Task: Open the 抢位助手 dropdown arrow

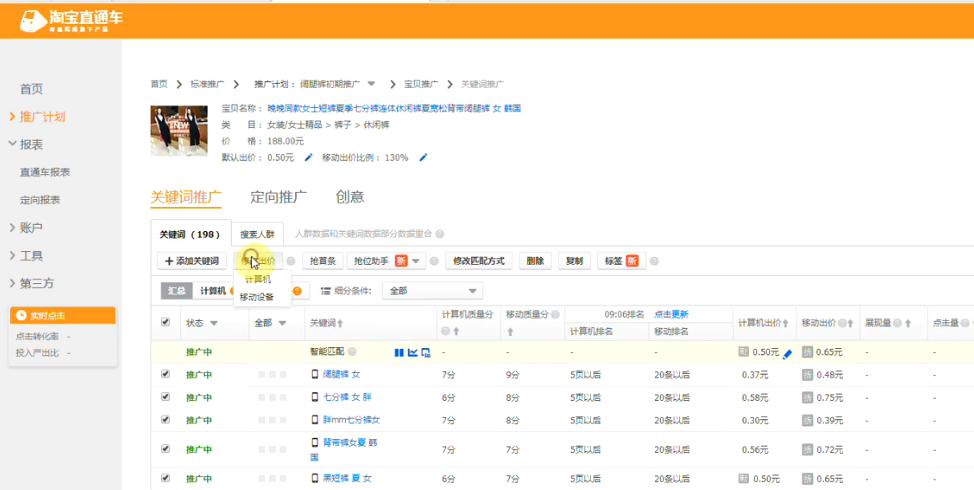Action: click(416, 261)
